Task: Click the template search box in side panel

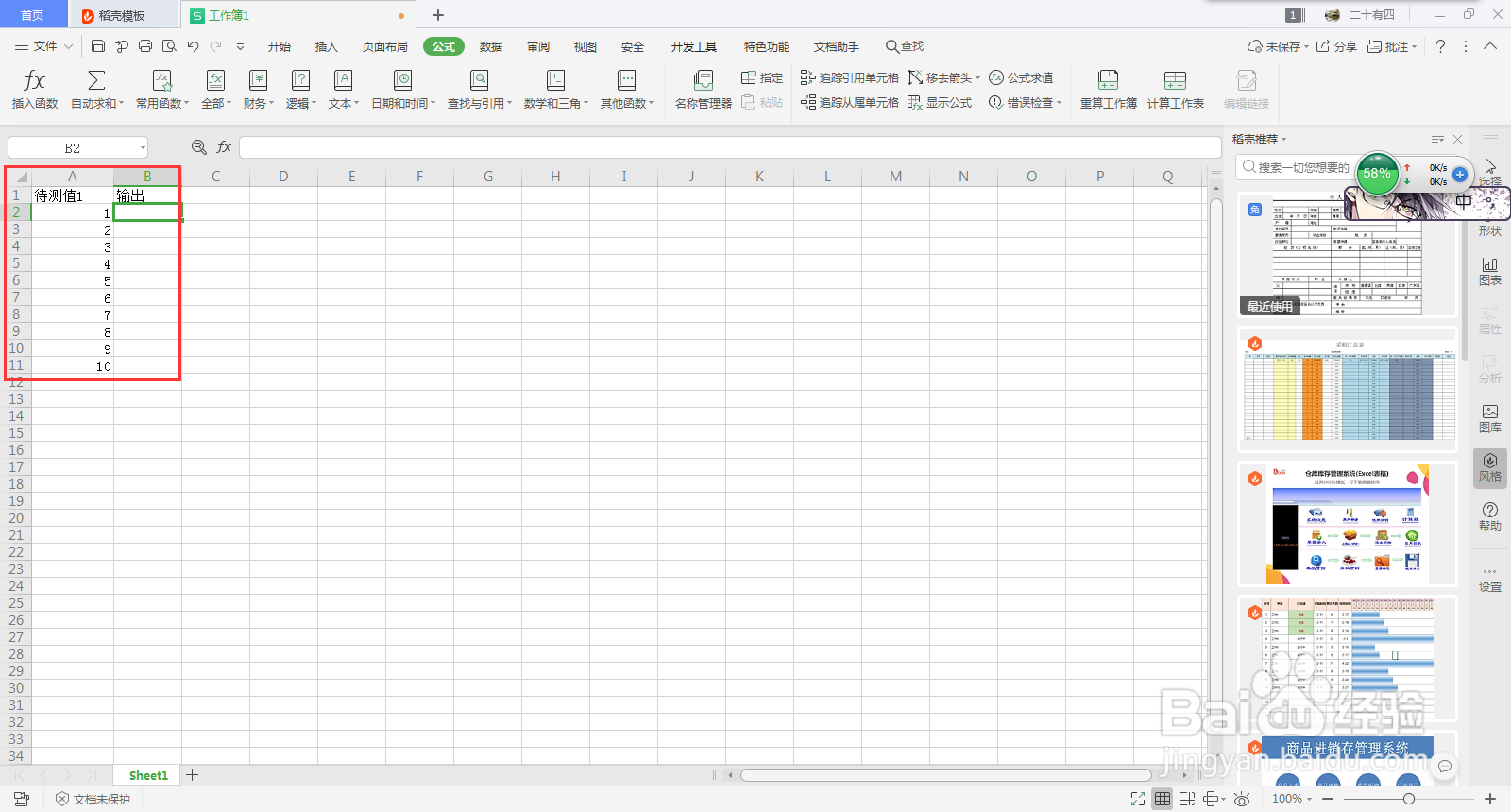Action: tap(1295, 167)
